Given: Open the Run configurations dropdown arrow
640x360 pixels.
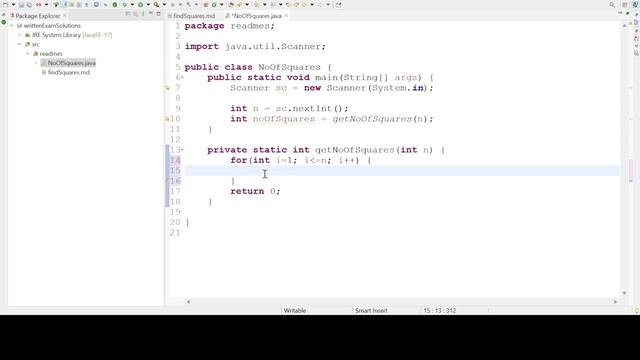Looking at the screenshot, I should pos(148,5).
